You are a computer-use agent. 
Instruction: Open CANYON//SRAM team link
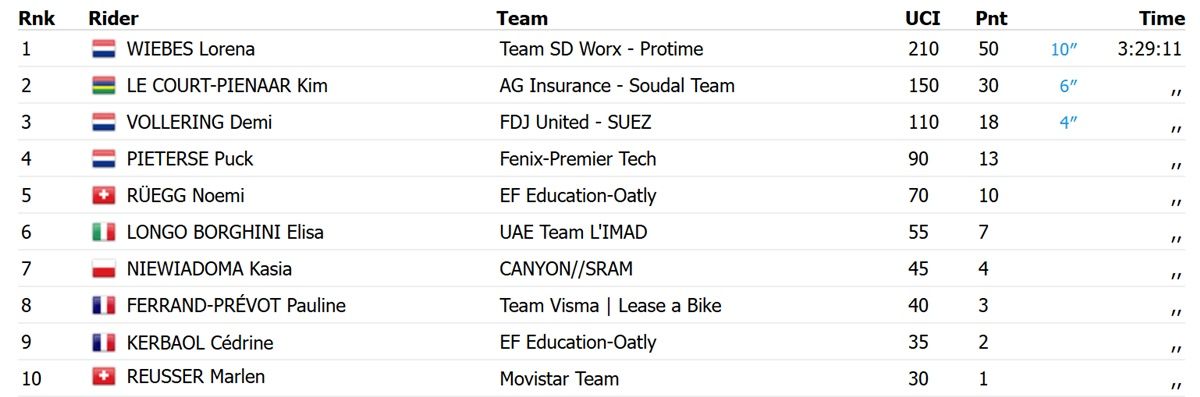pos(566,269)
